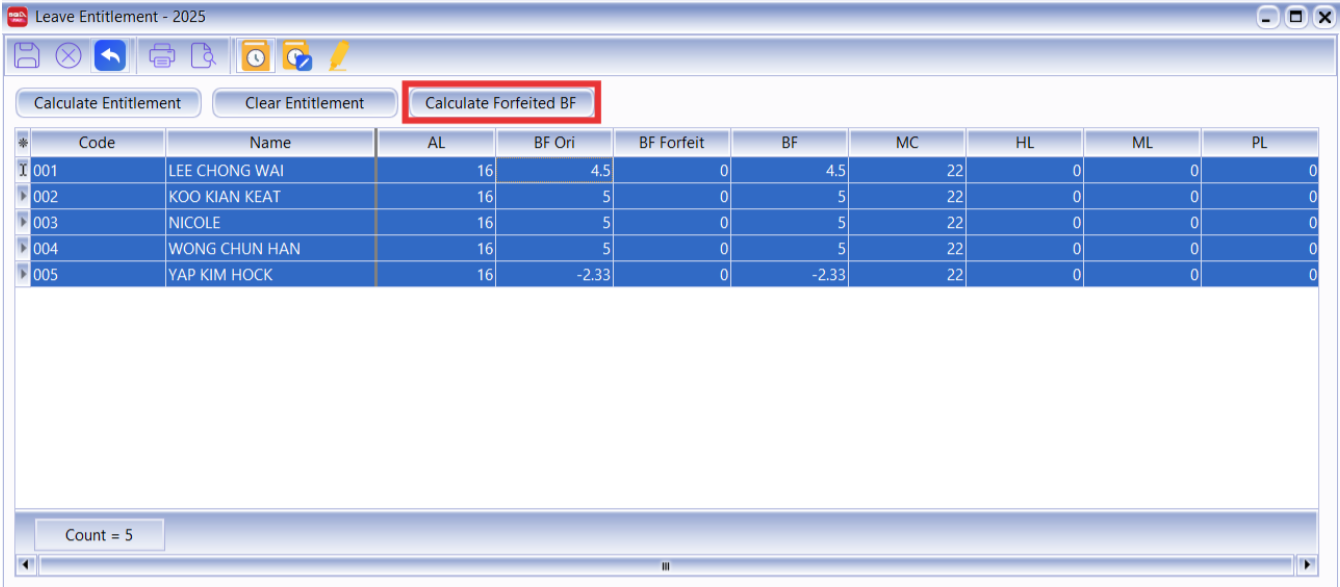Image resolution: width=1340 pixels, height=587 pixels.
Task: Click the grid asterisk column selector corner
Action: tap(23, 143)
